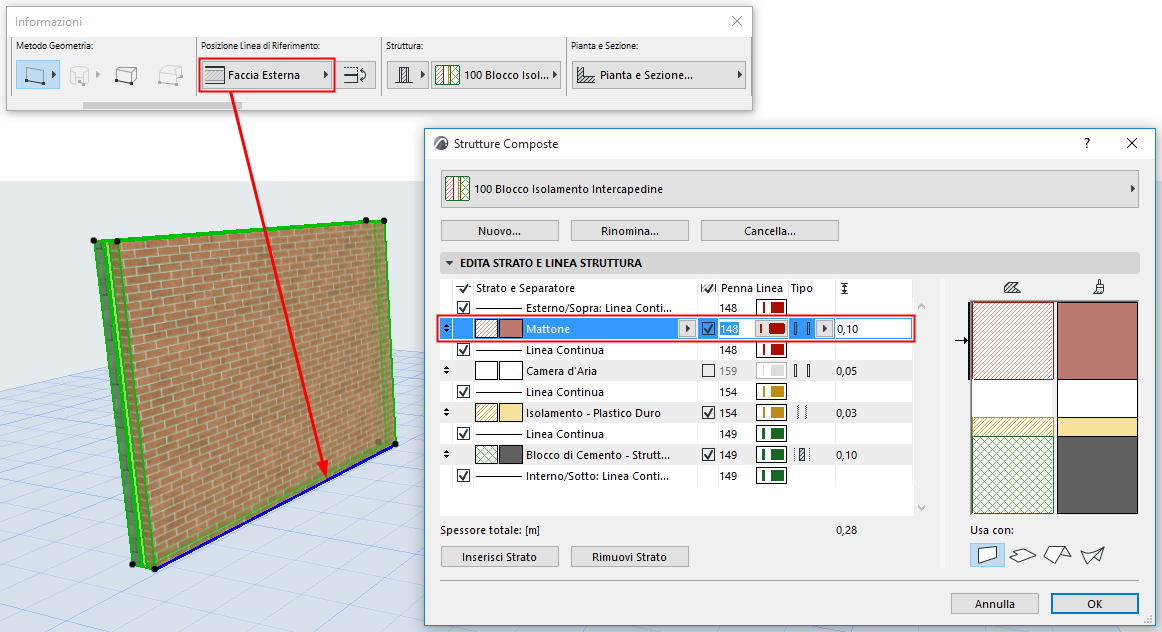The width and height of the screenshot is (1162, 632).
Task: Click the Rinomina button
Action: pyautogui.click(x=630, y=231)
